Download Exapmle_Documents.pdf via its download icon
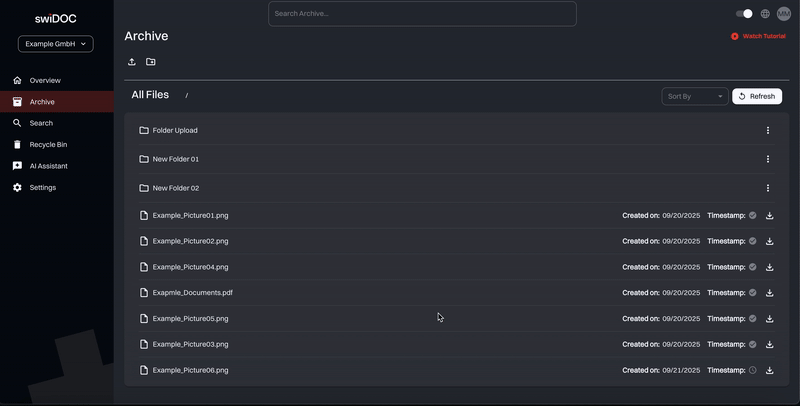 pyautogui.click(x=770, y=293)
